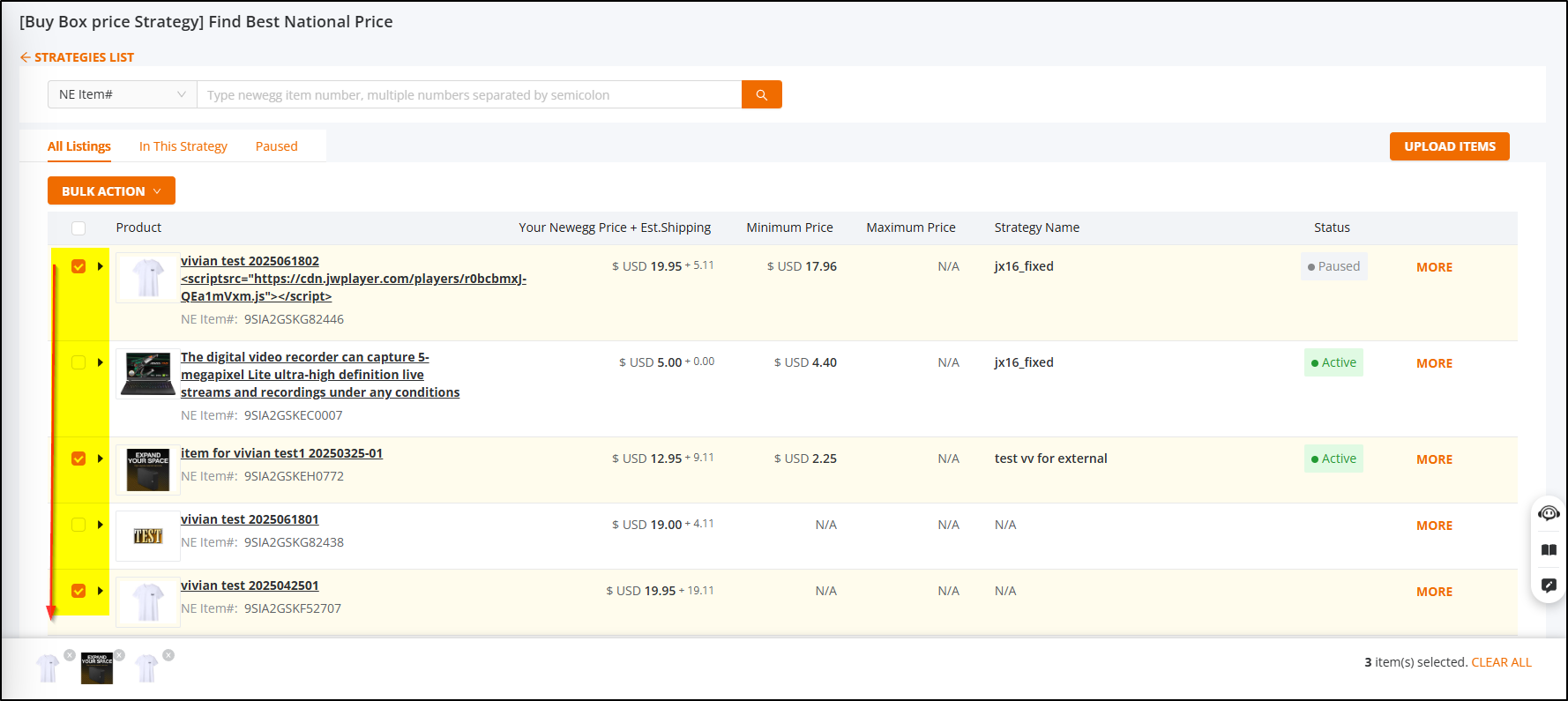
Task: Open the book guide icon in side panel
Action: click(1549, 549)
